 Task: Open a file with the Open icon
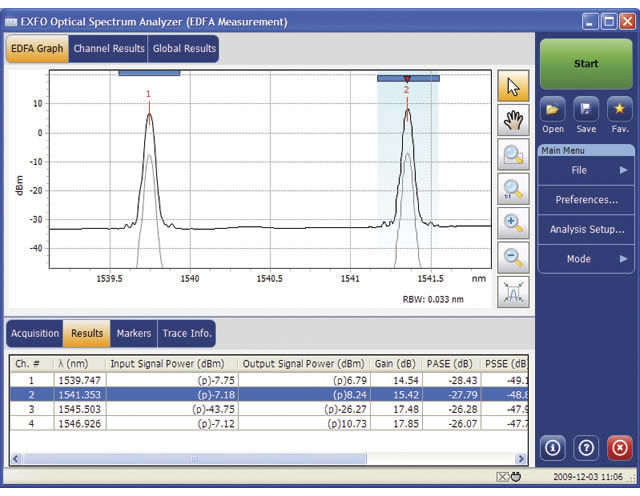(x=553, y=109)
